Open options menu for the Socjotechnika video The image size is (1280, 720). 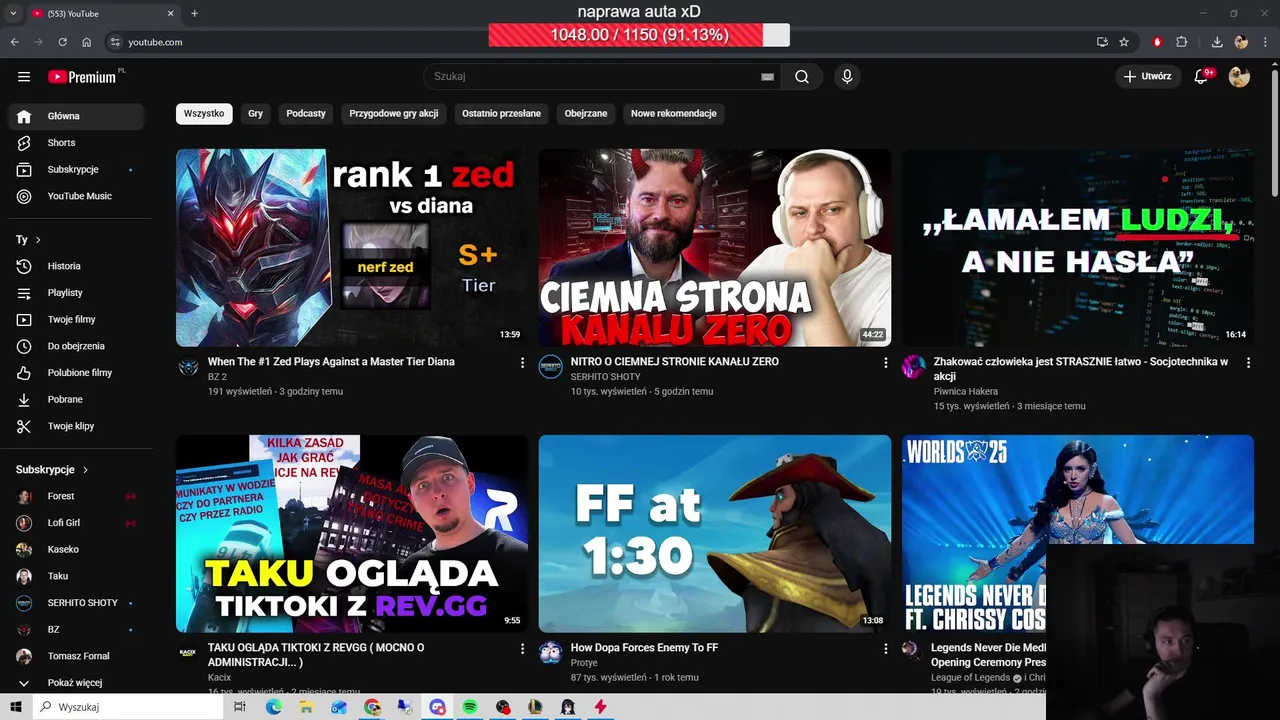click(1248, 363)
